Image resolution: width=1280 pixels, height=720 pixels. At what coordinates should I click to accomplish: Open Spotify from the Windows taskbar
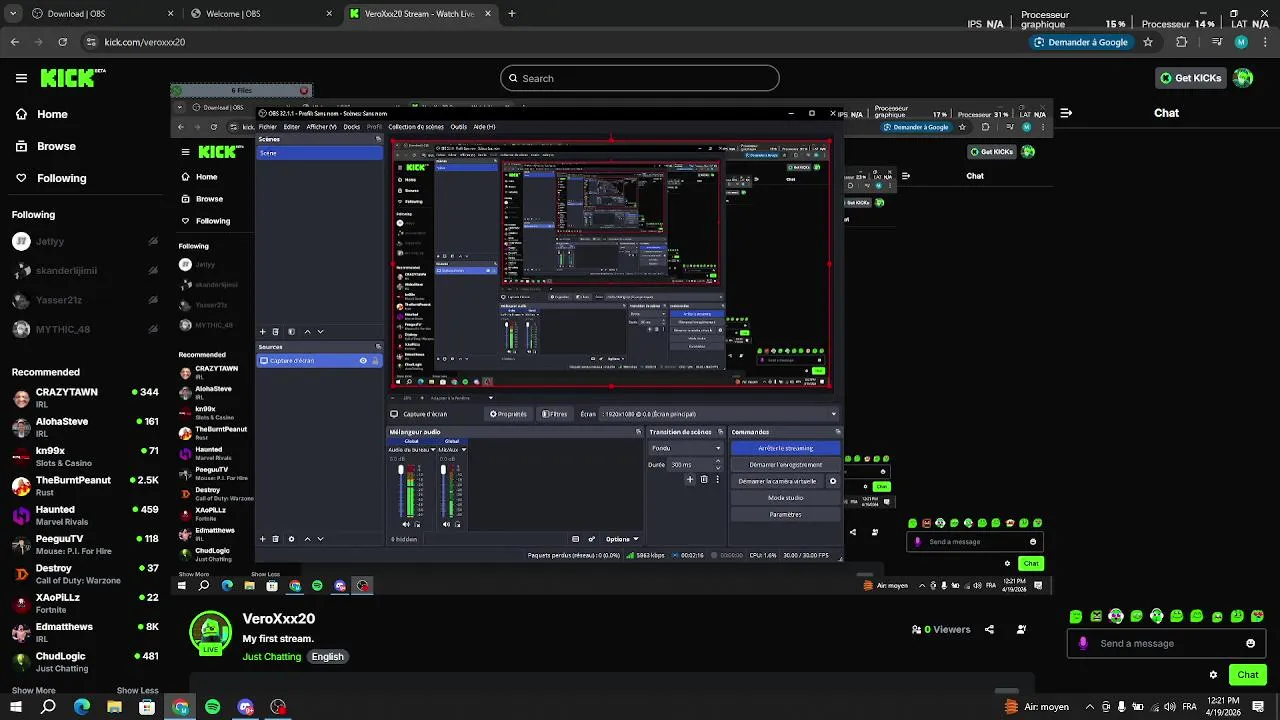[x=213, y=707]
